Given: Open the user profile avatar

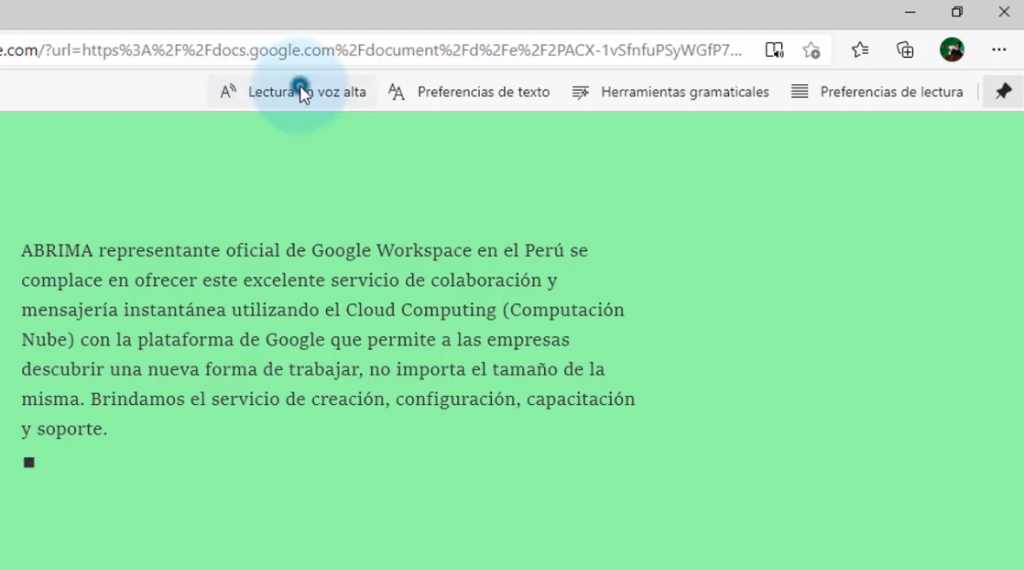Looking at the screenshot, I should (x=952, y=50).
